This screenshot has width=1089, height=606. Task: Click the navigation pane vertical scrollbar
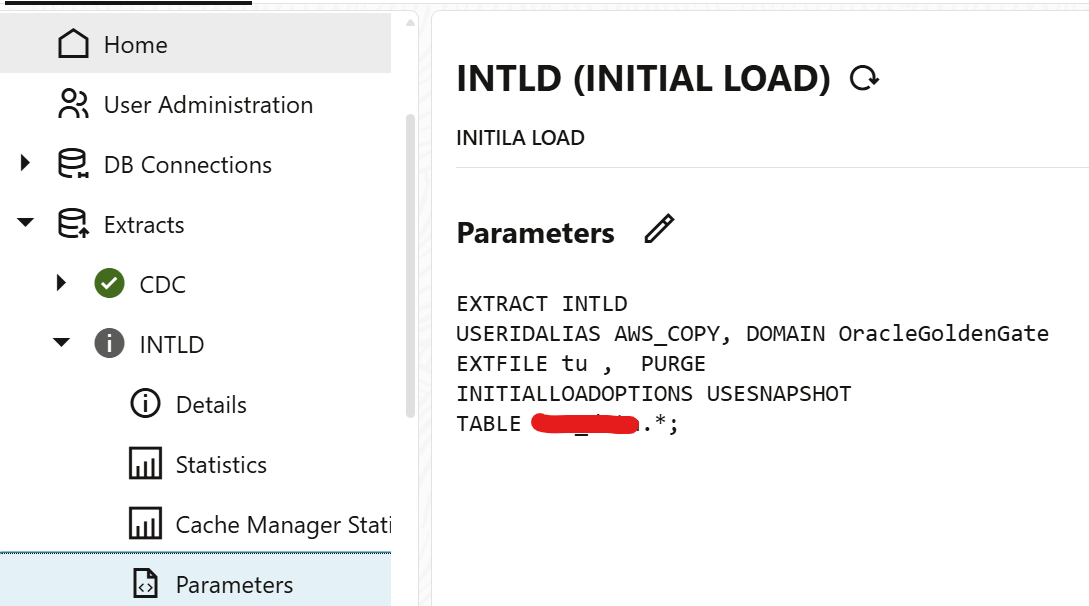pyautogui.click(x=410, y=266)
